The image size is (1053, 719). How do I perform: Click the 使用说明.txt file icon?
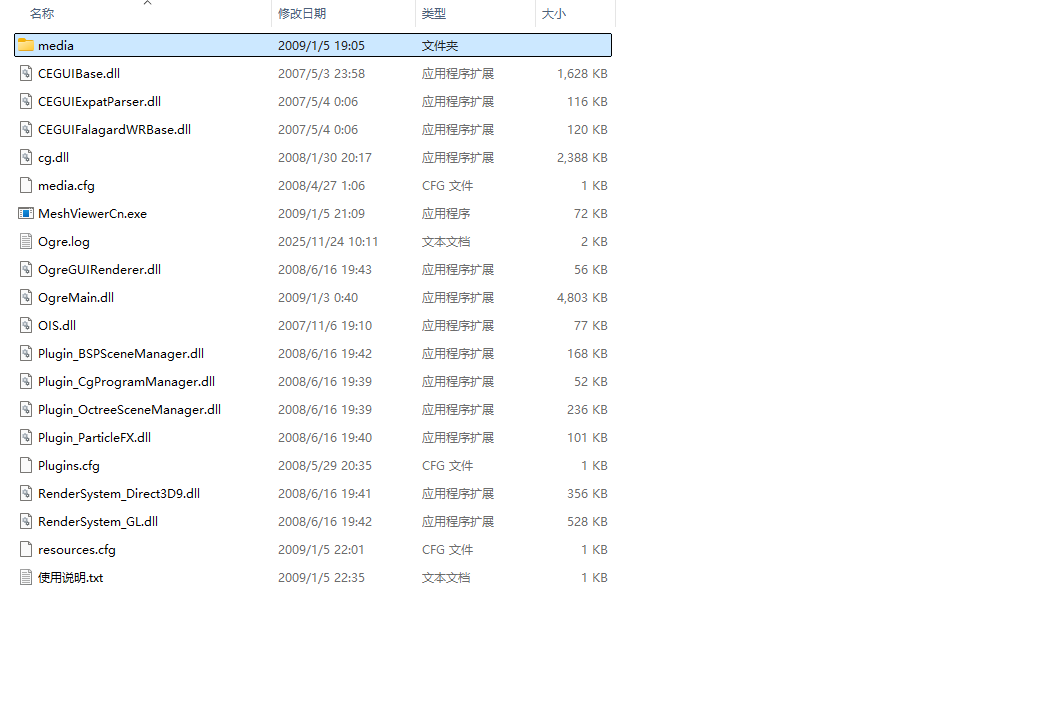(26, 577)
